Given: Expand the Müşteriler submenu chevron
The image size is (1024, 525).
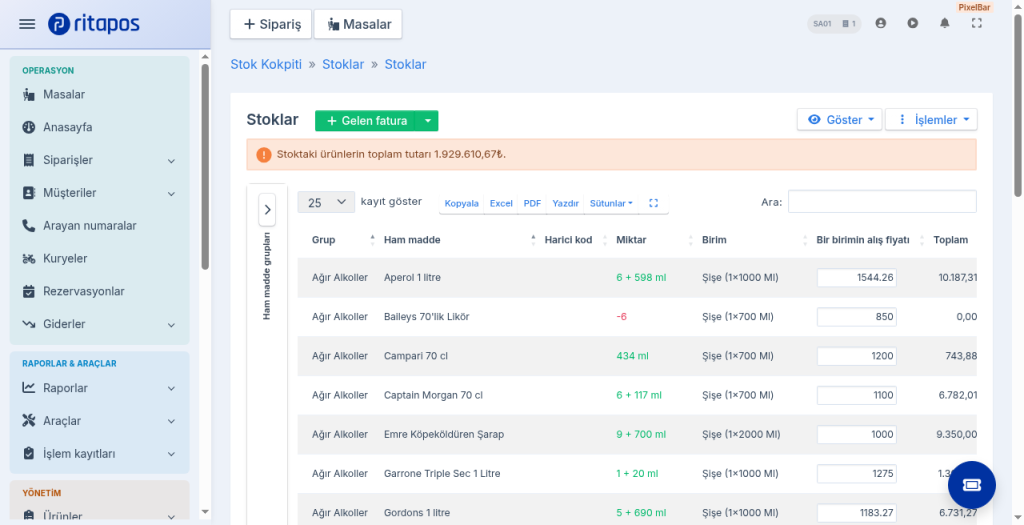Looking at the screenshot, I should coord(171,193).
